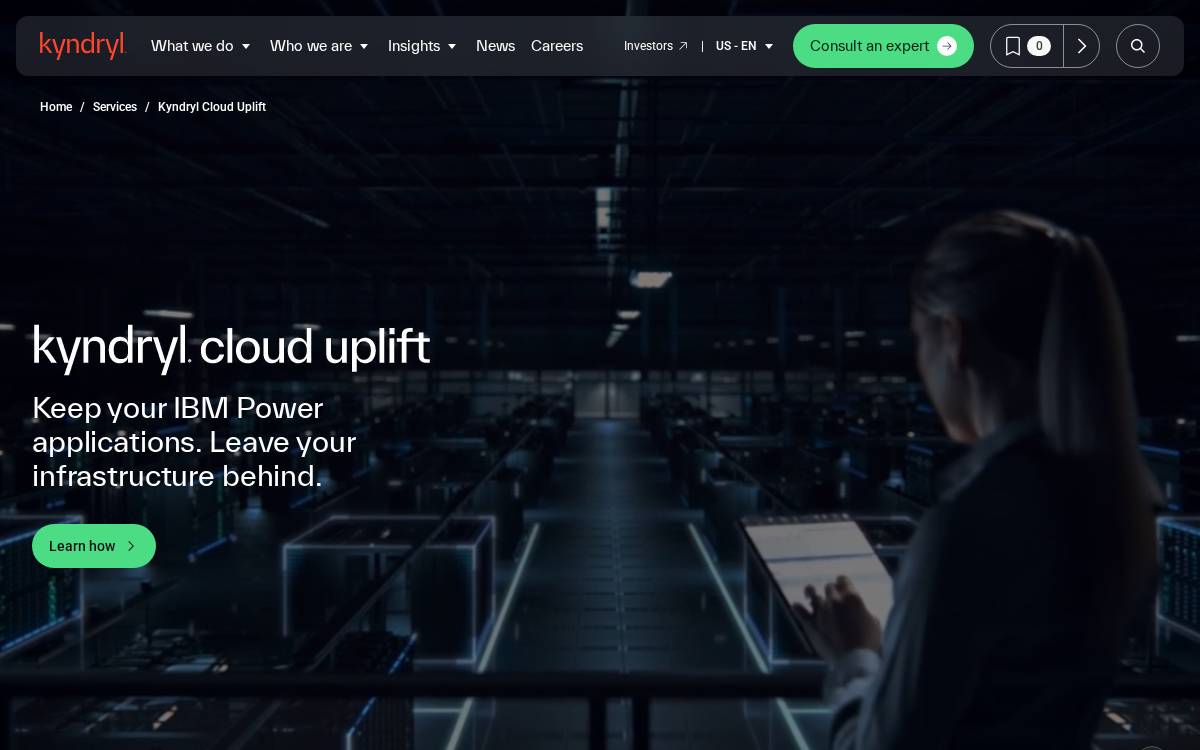Click the Kyndryl logo in header
Image resolution: width=1200 pixels, height=750 pixels.
[x=83, y=46]
